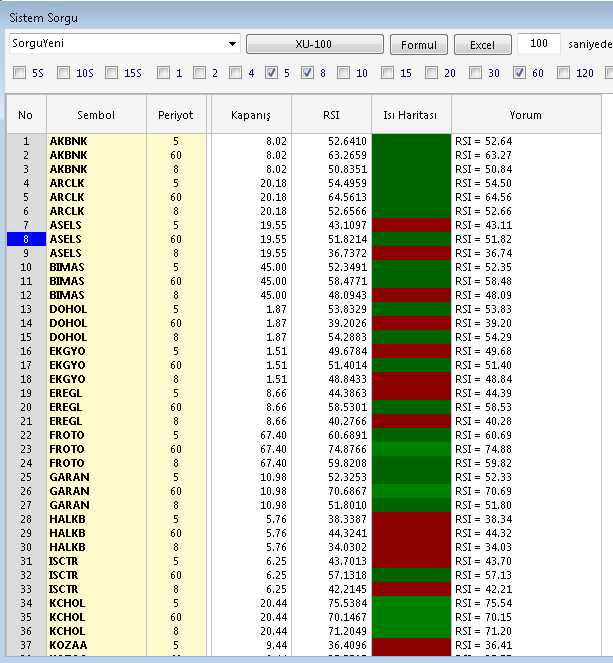
Task: Uncheck the 8 minute period checkbox
Action: tap(307, 73)
